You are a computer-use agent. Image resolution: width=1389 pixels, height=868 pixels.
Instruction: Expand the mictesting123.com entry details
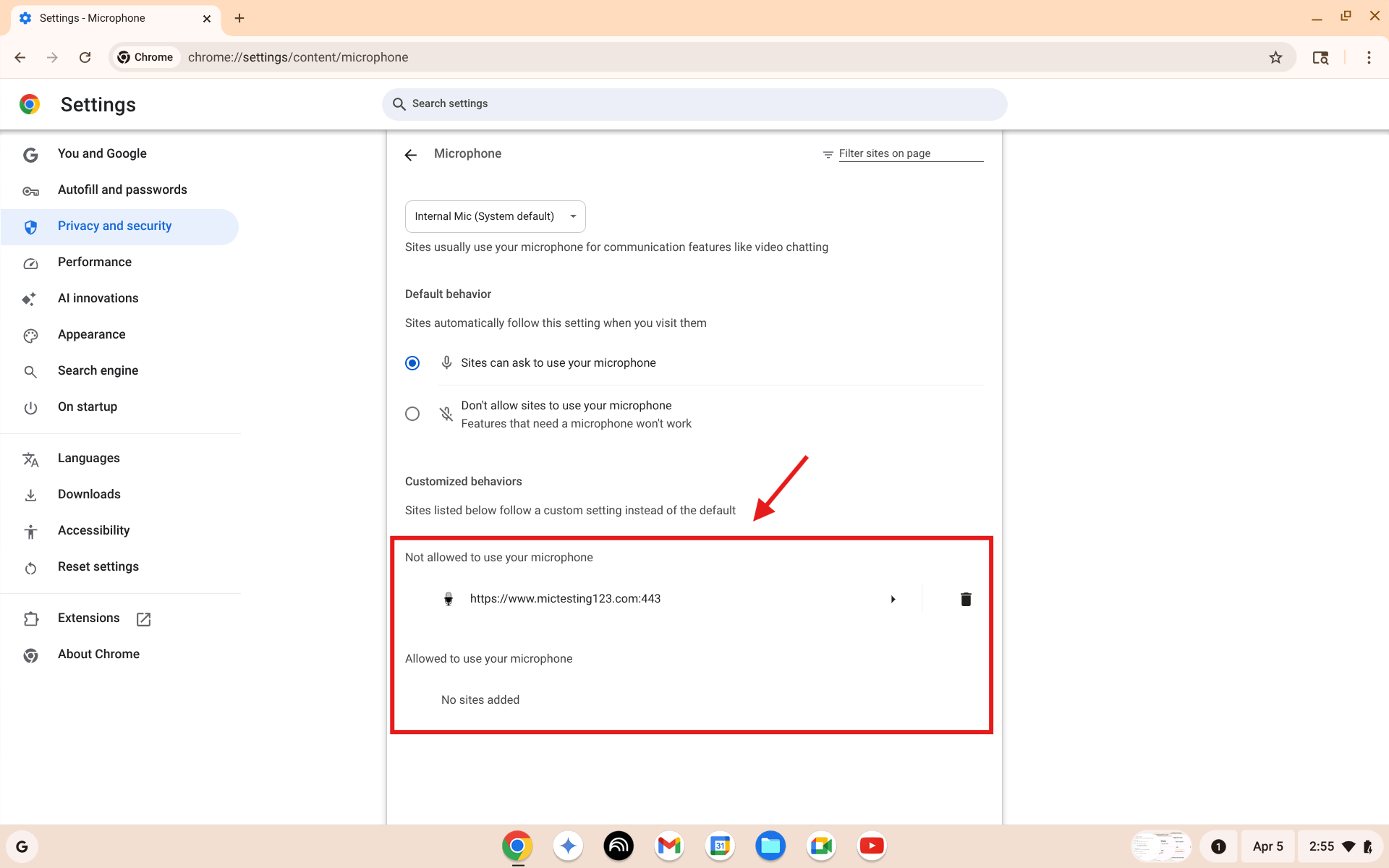click(x=893, y=599)
